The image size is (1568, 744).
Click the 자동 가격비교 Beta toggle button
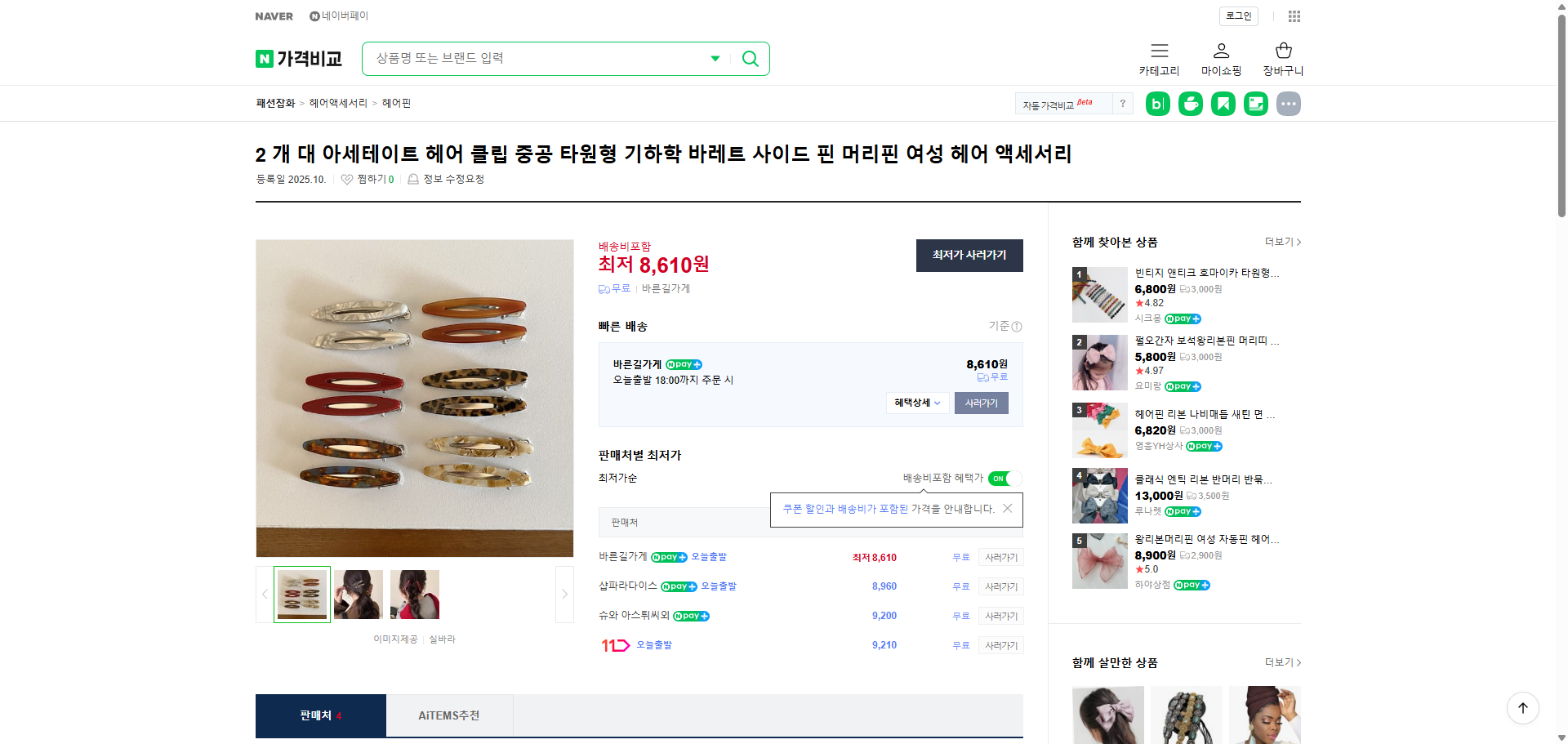tap(1058, 103)
